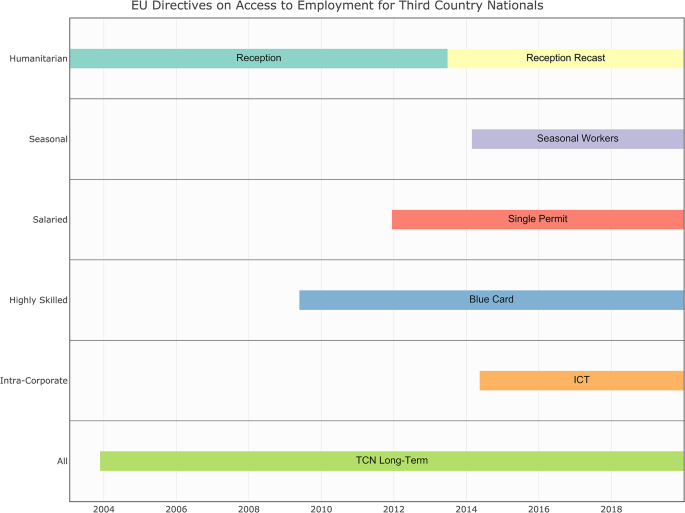Click the Salaried axis label
685x513 pixels.
click(50, 219)
